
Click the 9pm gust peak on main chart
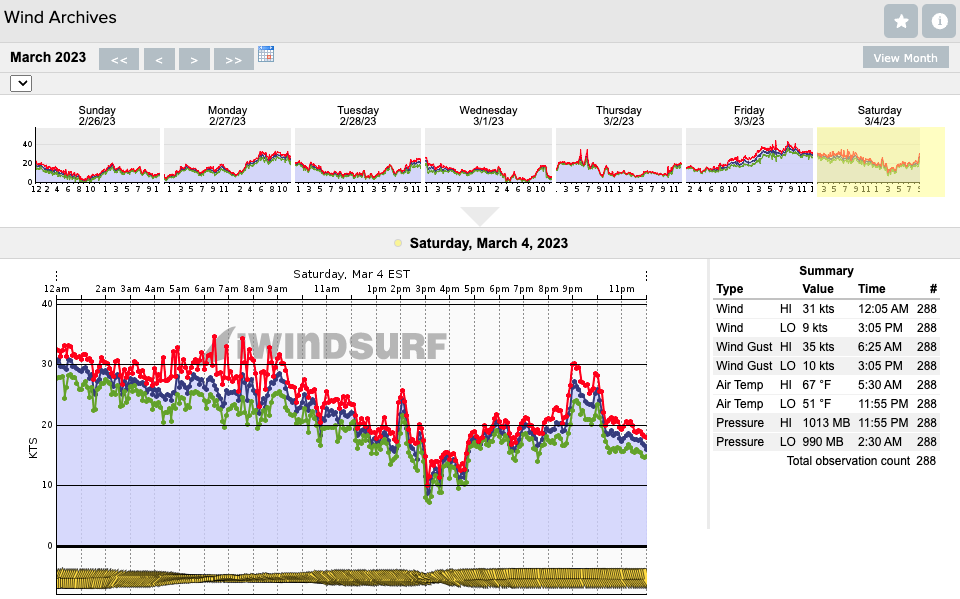click(574, 365)
